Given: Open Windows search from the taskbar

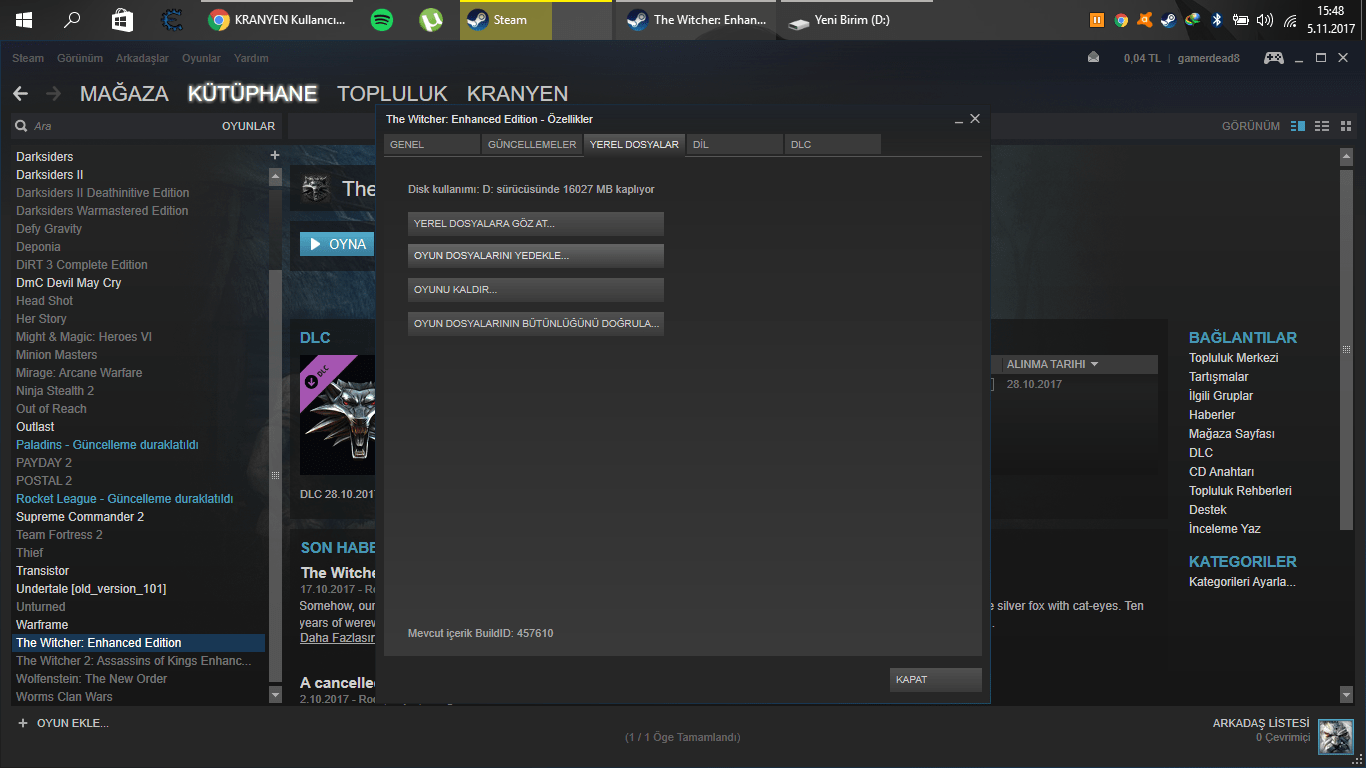Looking at the screenshot, I should point(72,20).
